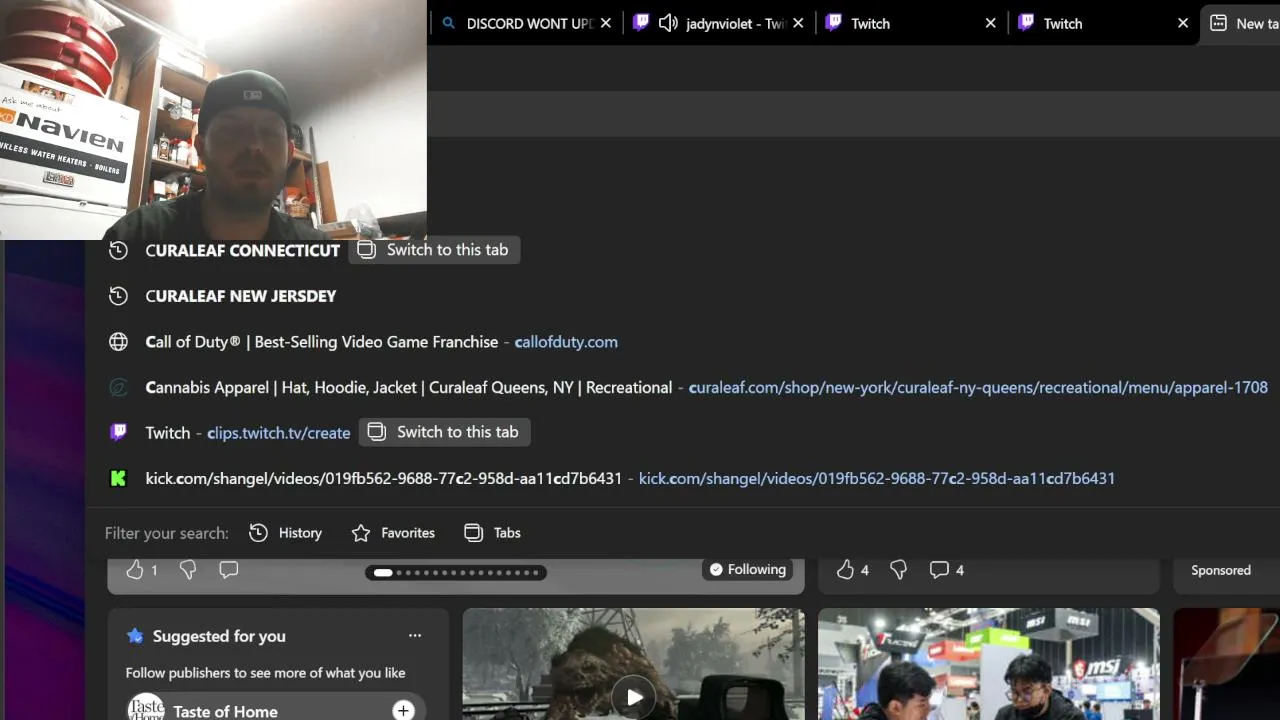Close the DISCORD WONT UPD tab

tap(605, 23)
